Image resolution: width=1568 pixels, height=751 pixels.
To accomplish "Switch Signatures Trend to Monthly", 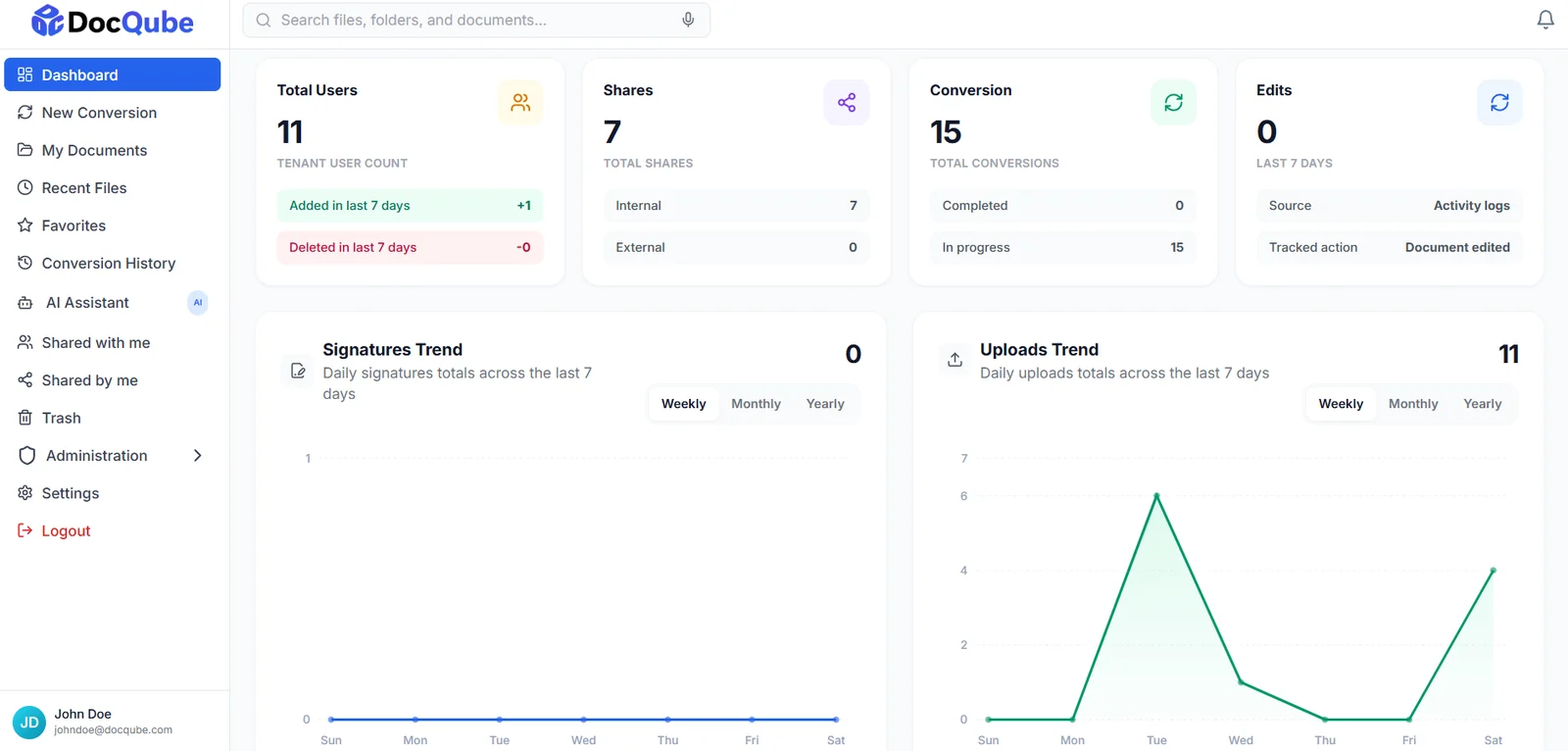I will 756,404.
